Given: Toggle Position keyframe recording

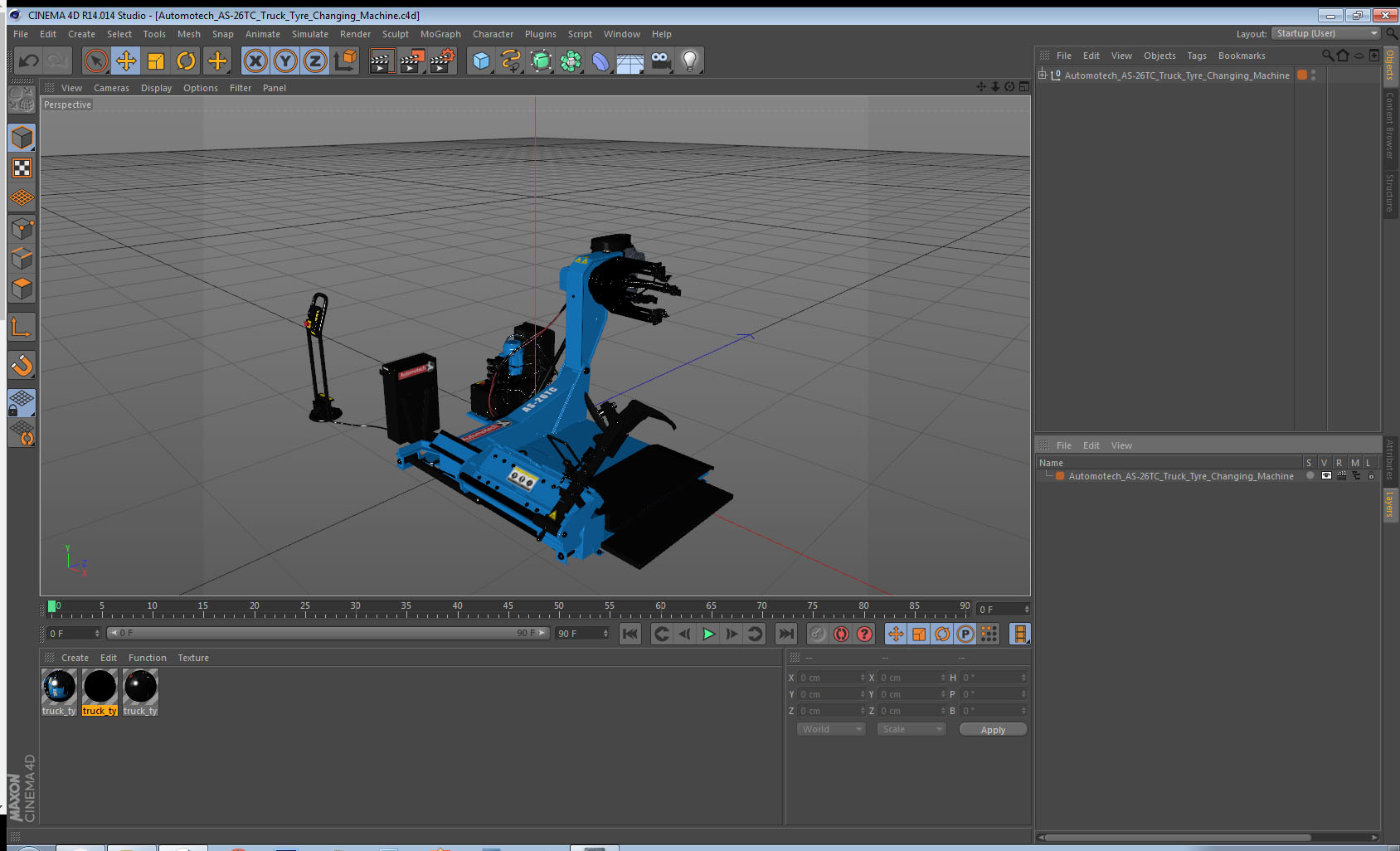Looking at the screenshot, I should (x=896, y=634).
